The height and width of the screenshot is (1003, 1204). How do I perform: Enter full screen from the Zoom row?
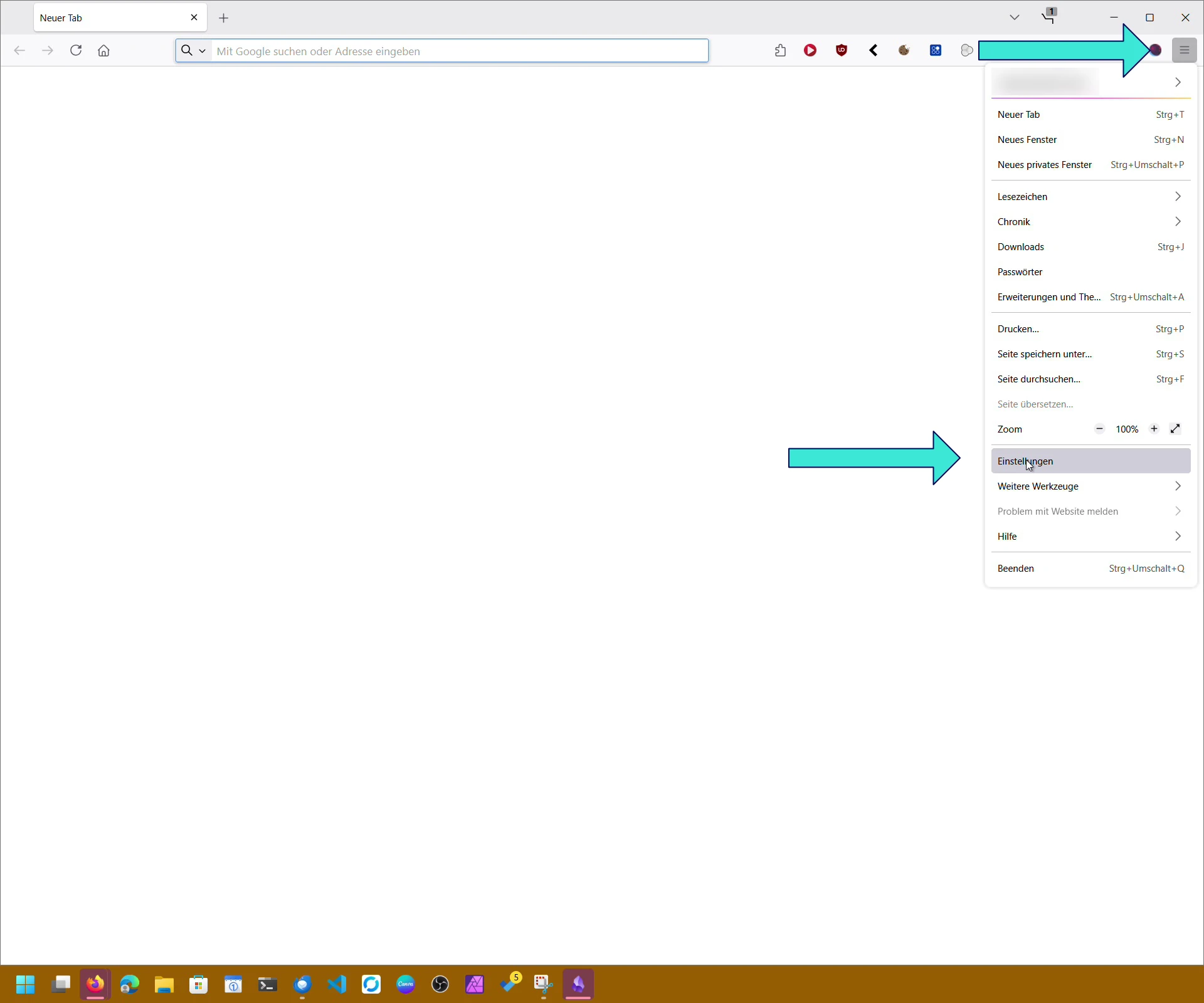(x=1176, y=429)
